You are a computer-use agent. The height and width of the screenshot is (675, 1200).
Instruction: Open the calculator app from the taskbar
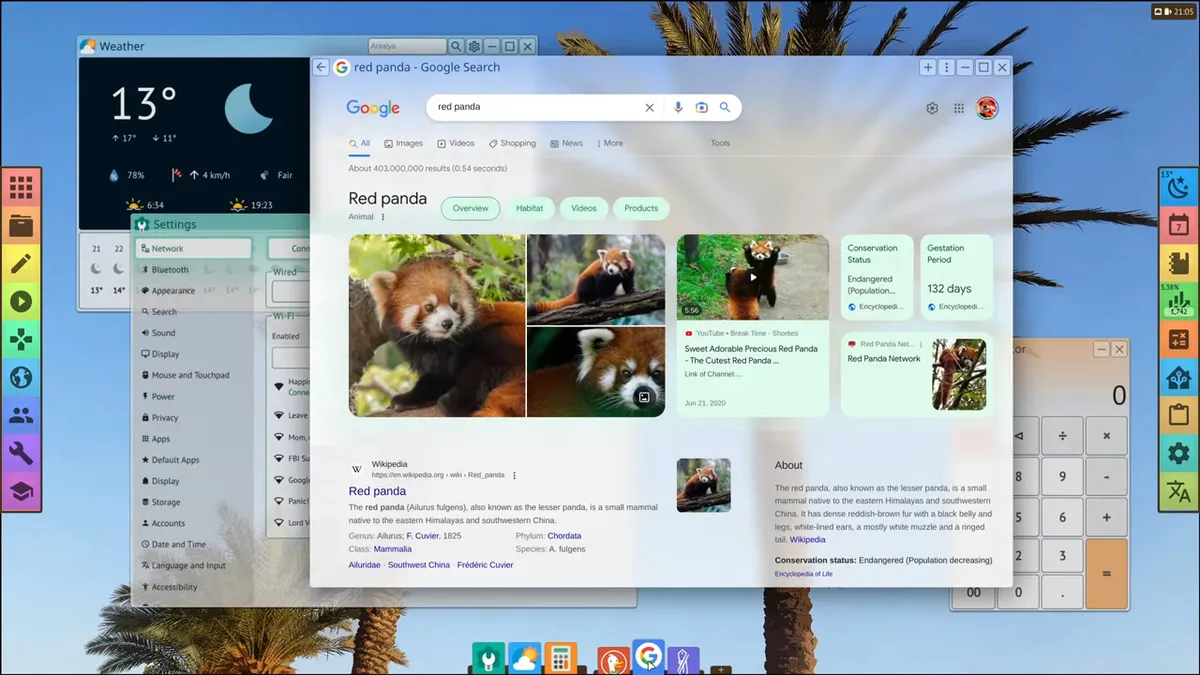click(x=560, y=658)
